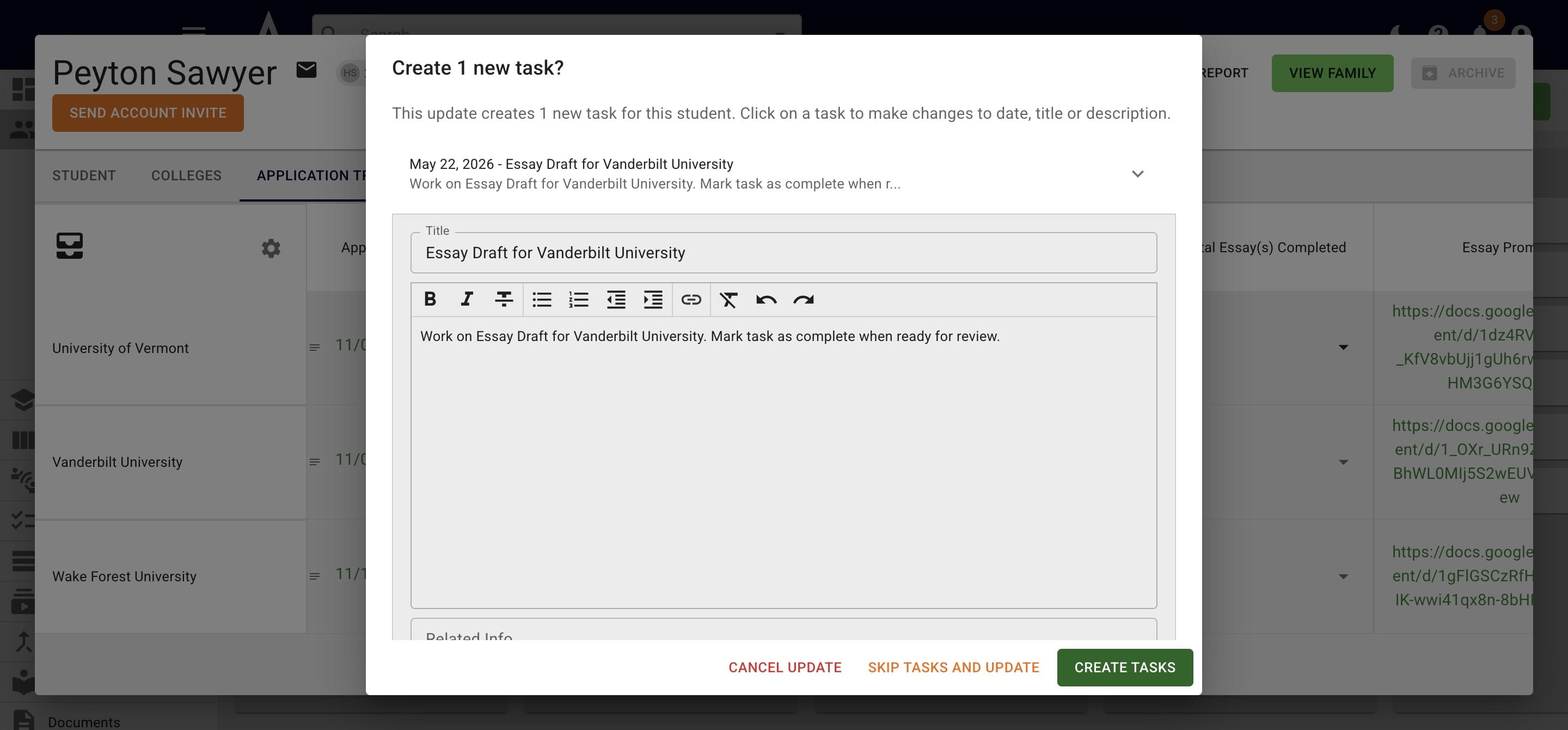Image resolution: width=1568 pixels, height=730 pixels.
Task: Choose Skip Tasks and Update
Action: click(953, 667)
